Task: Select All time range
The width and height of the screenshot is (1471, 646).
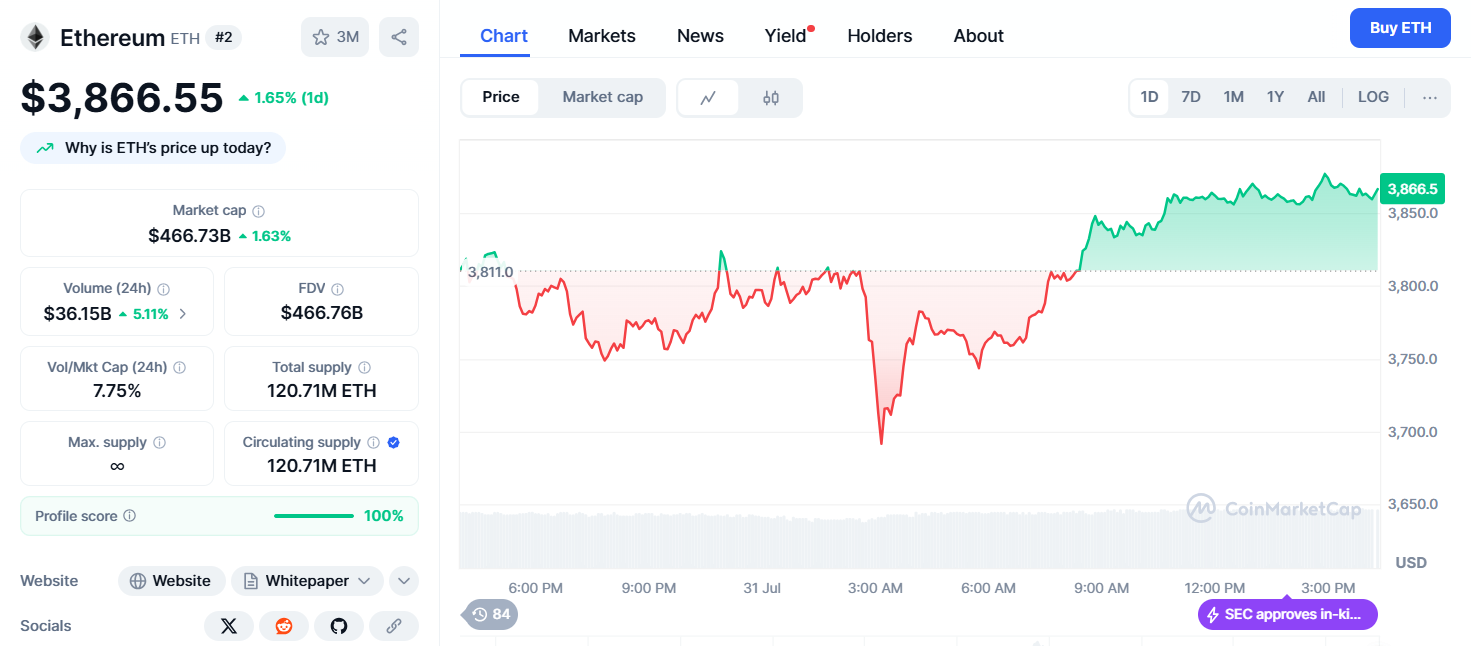Action: tap(1316, 97)
